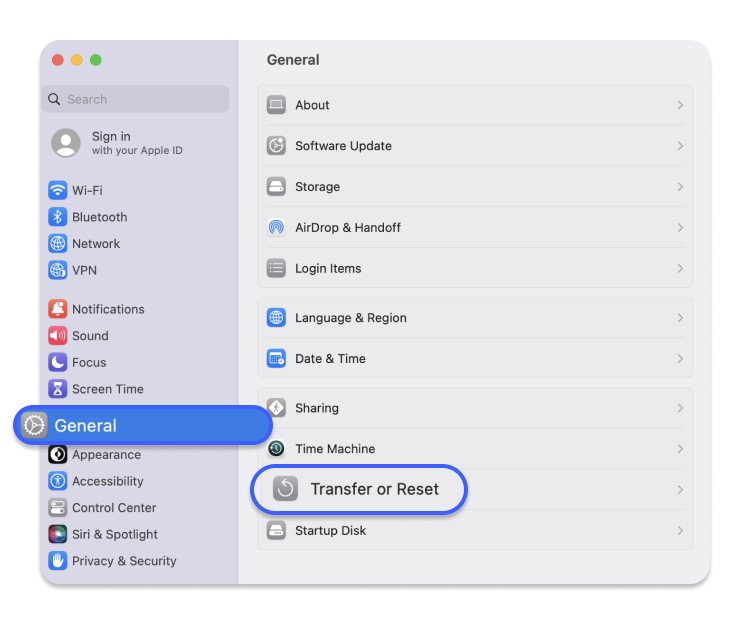Click the Privacy & Security hand icon
Viewport: 750px width, 624px height.
click(x=57, y=560)
